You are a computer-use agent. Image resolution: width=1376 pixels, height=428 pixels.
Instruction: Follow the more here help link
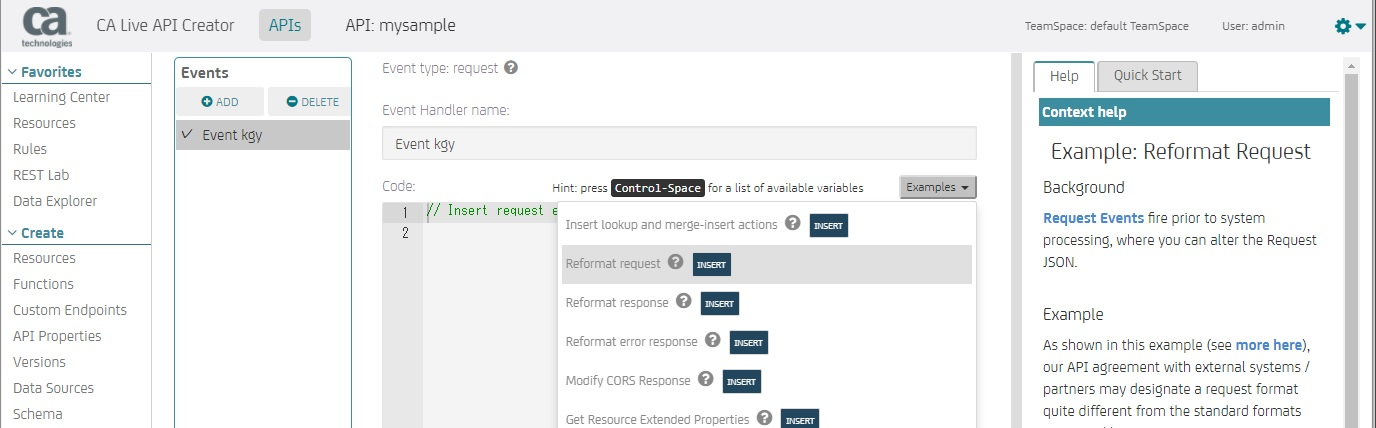[1268, 345]
